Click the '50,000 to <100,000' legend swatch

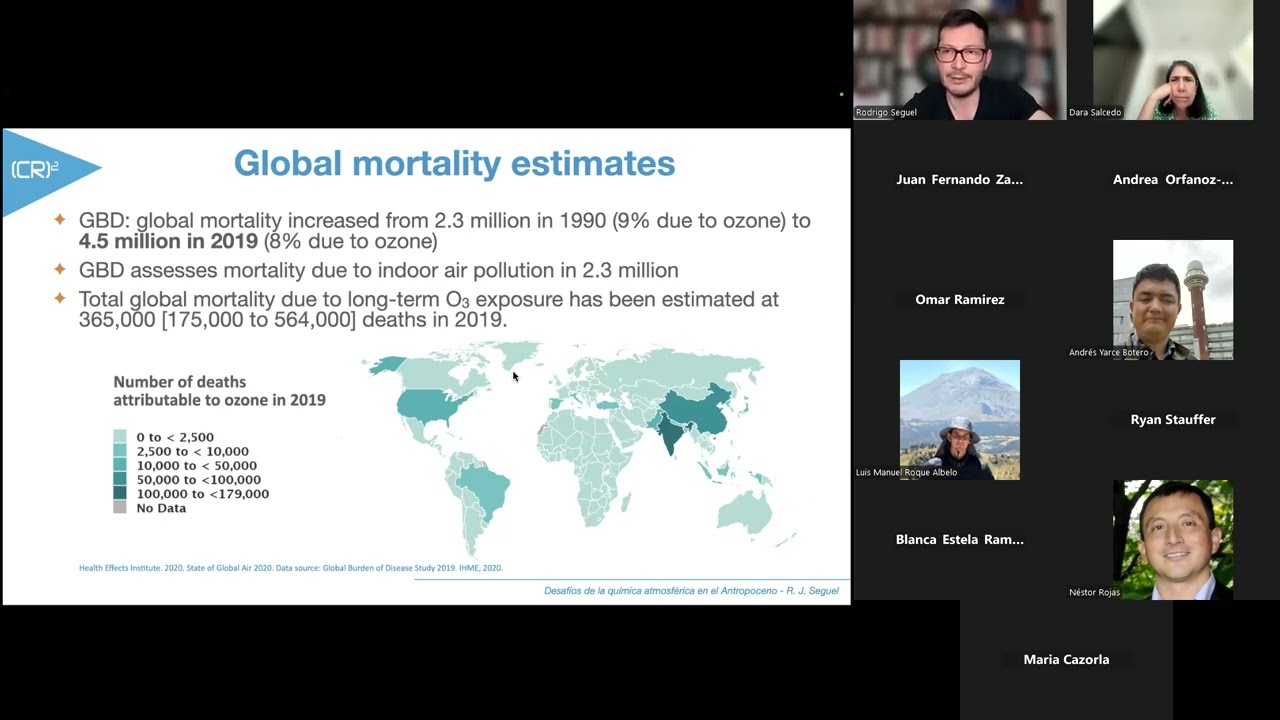click(120, 479)
